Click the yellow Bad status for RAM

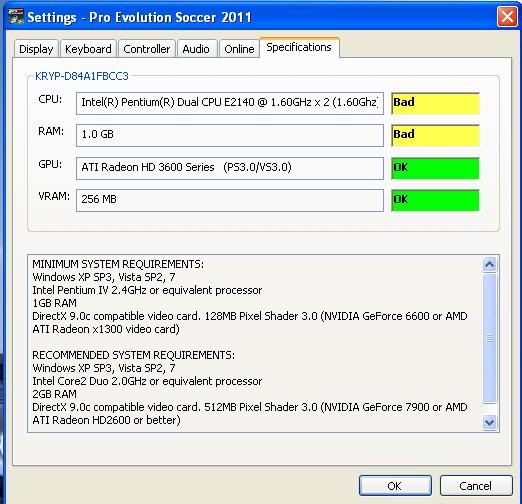pyautogui.click(x=435, y=135)
